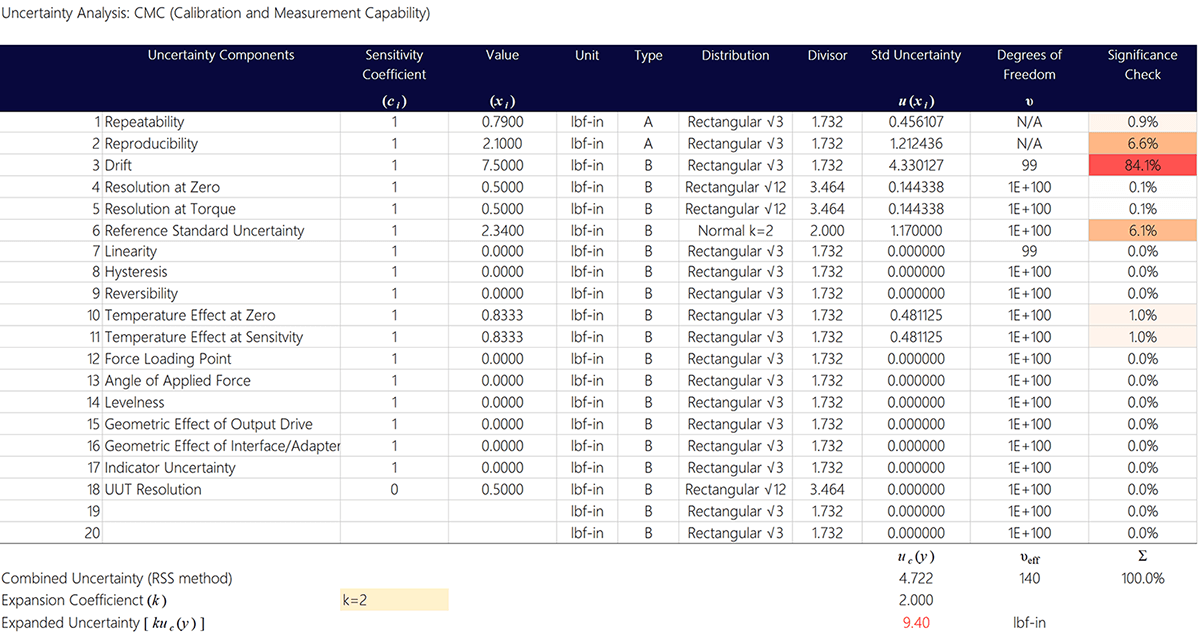Click the 'Distribution' column header
Image resolution: width=1200 pixels, height=635 pixels.
(735, 55)
